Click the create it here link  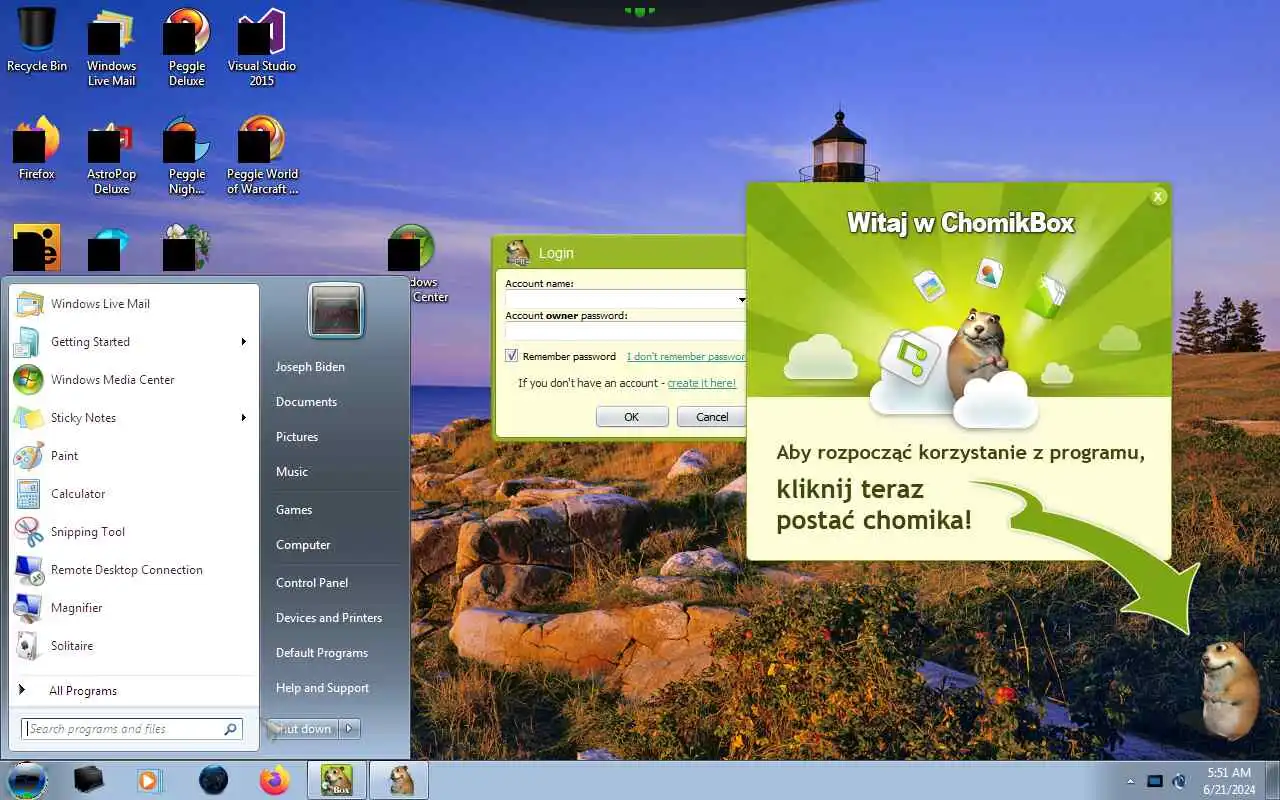[x=702, y=383]
